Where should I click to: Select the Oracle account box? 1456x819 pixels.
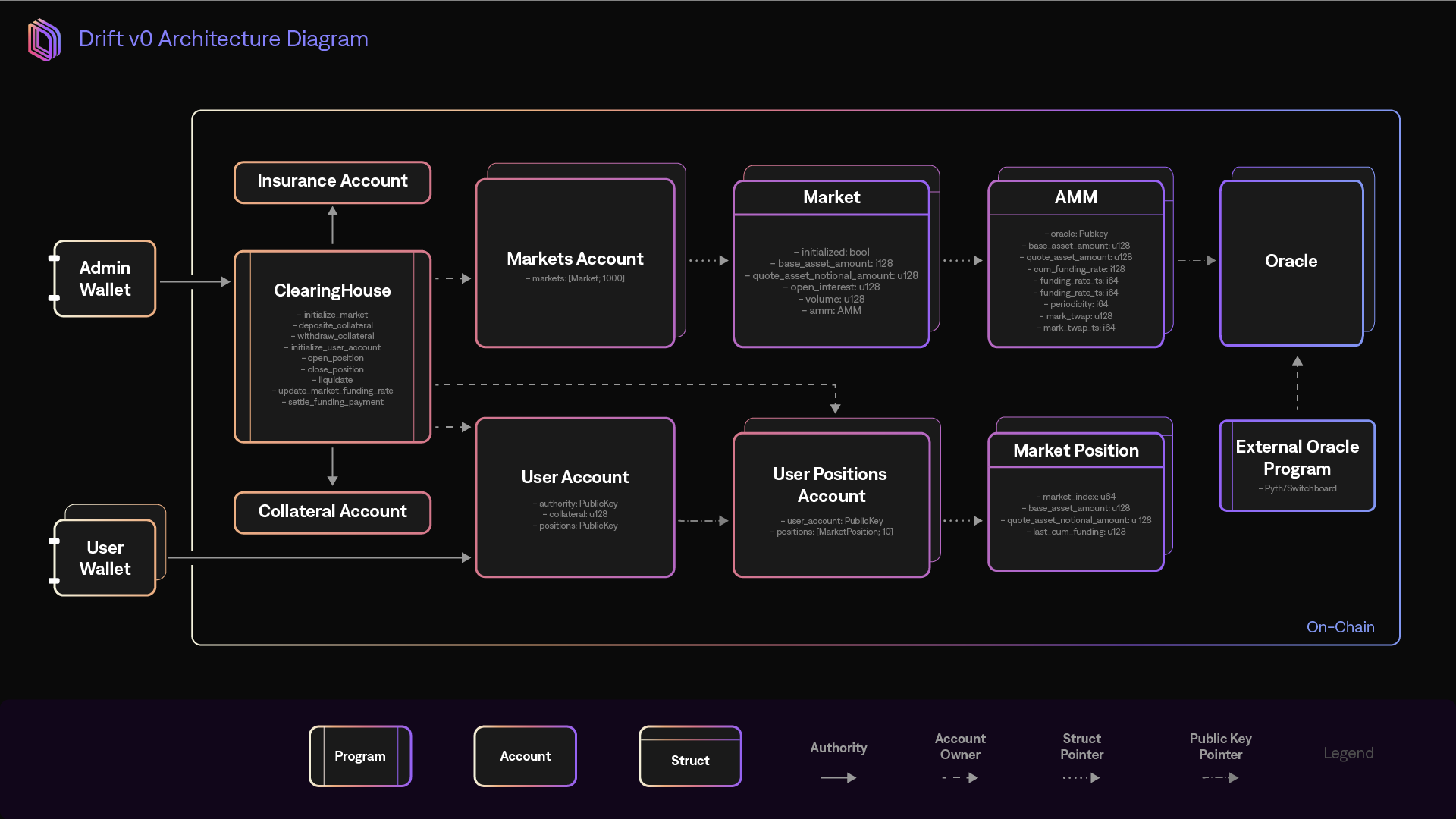(1291, 262)
